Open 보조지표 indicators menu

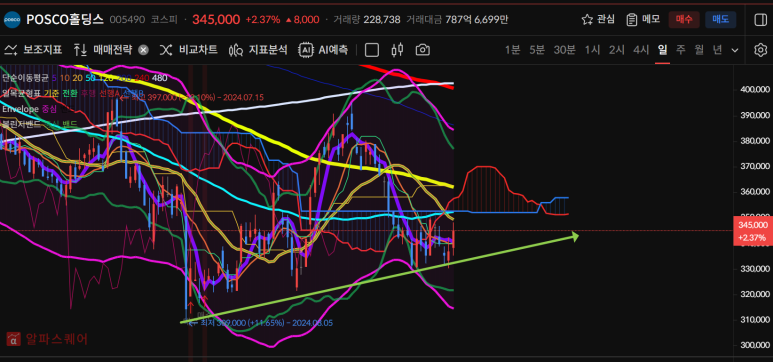(x=33, y=50)
